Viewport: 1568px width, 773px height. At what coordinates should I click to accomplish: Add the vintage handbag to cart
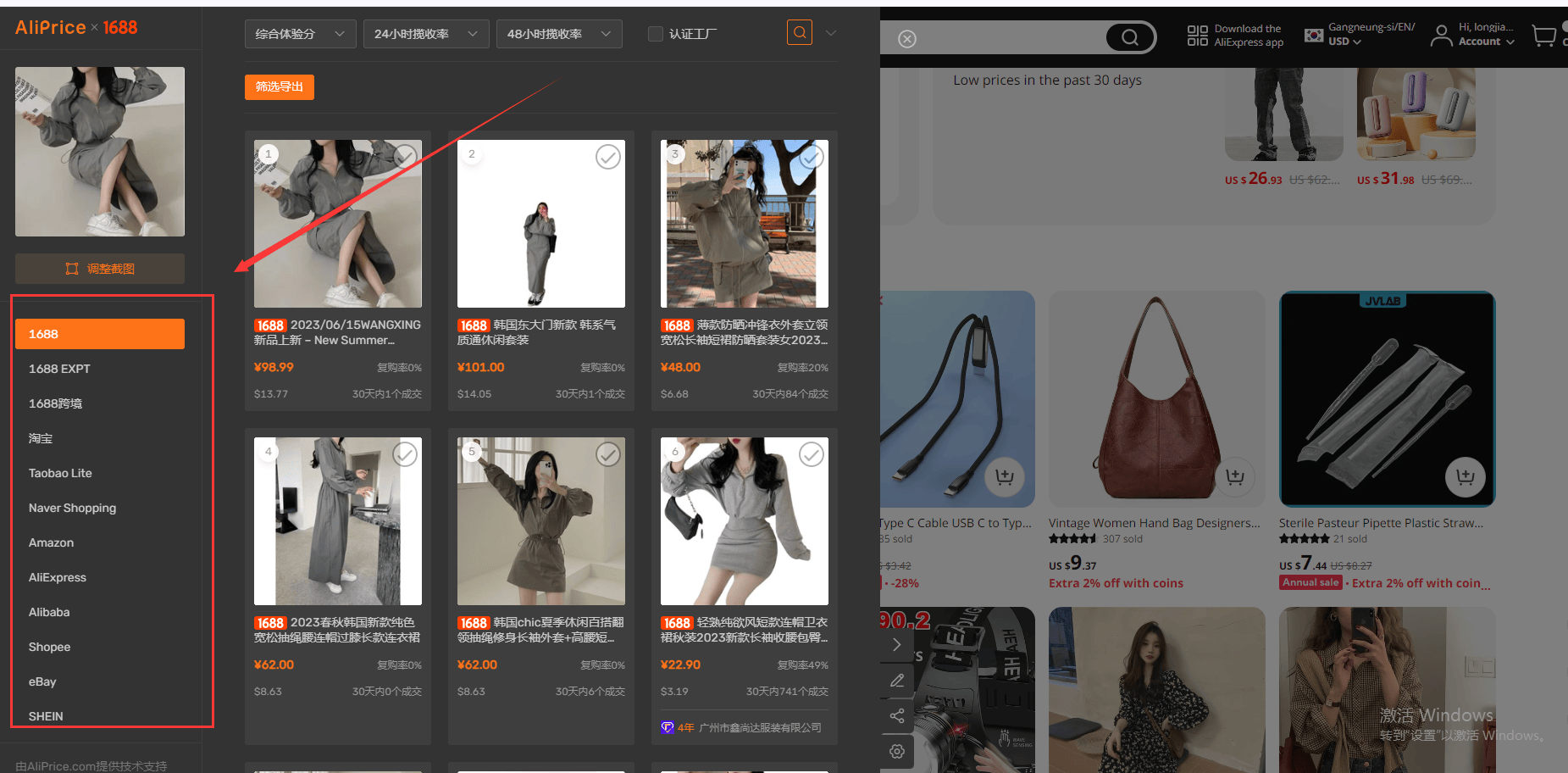(1235, 477)
